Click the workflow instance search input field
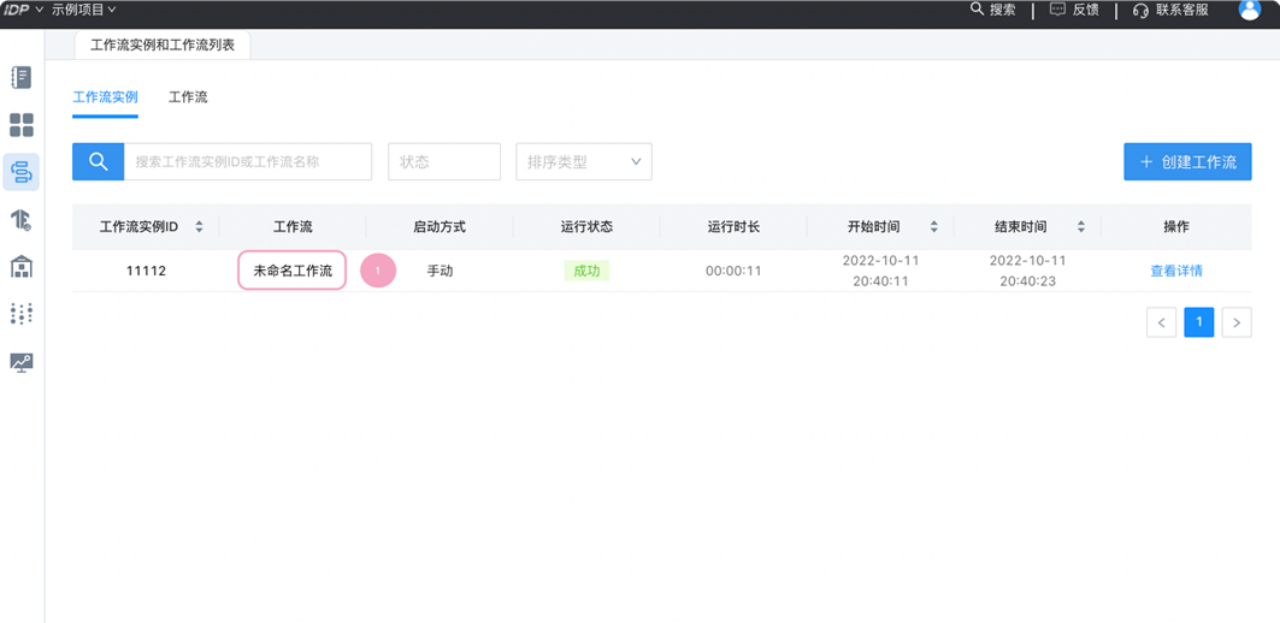The image size is (1280, 623). [x=247, y=162]
